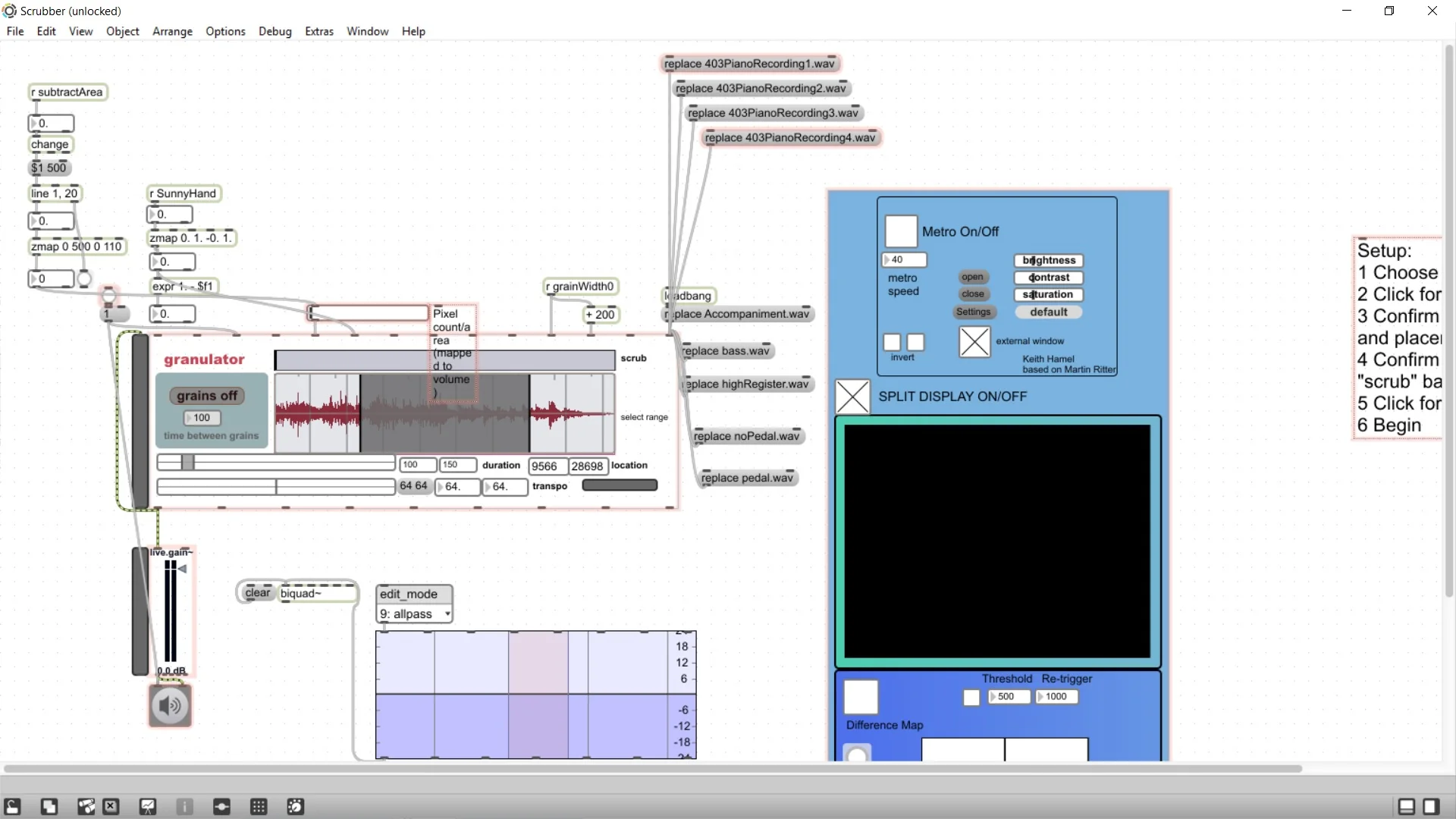The height and width of the screenshot is (819, 1456).
Task: Click the Threshold 500 number box
Action: (1009, 697)
